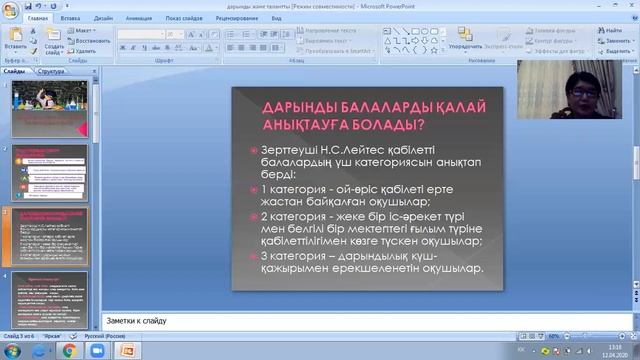This screenshot has height=360, width=640.
Task: Click Восстановить reset slide button
Action: click(x=89, y=41)
